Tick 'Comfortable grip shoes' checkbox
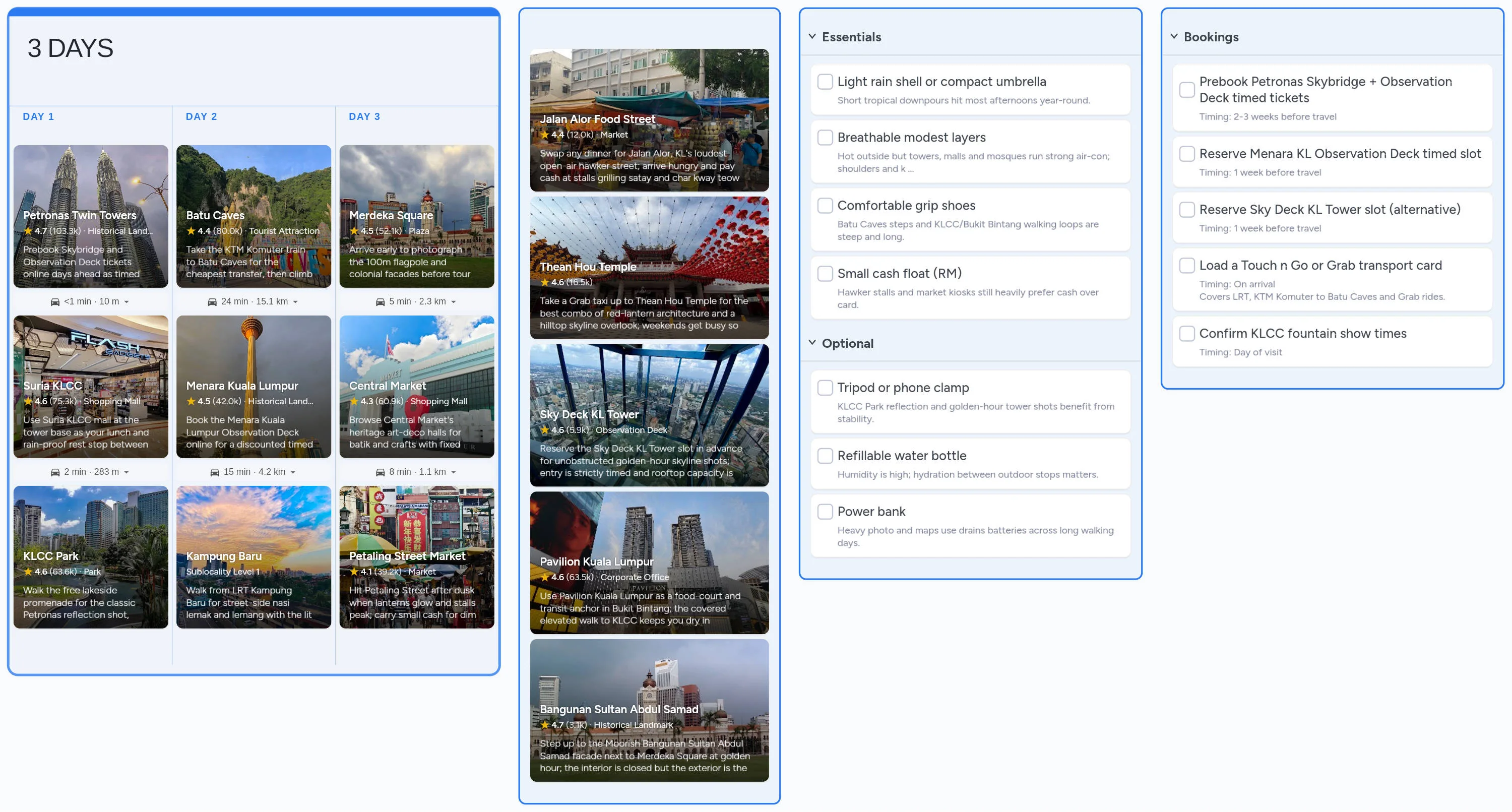This screenshot has height=812, width=1512. coord(825,206)
